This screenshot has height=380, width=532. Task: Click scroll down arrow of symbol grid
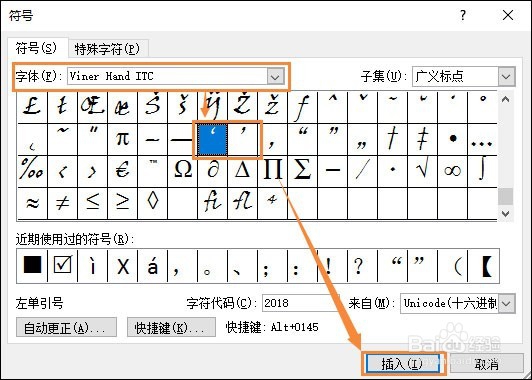click(505, 213)
